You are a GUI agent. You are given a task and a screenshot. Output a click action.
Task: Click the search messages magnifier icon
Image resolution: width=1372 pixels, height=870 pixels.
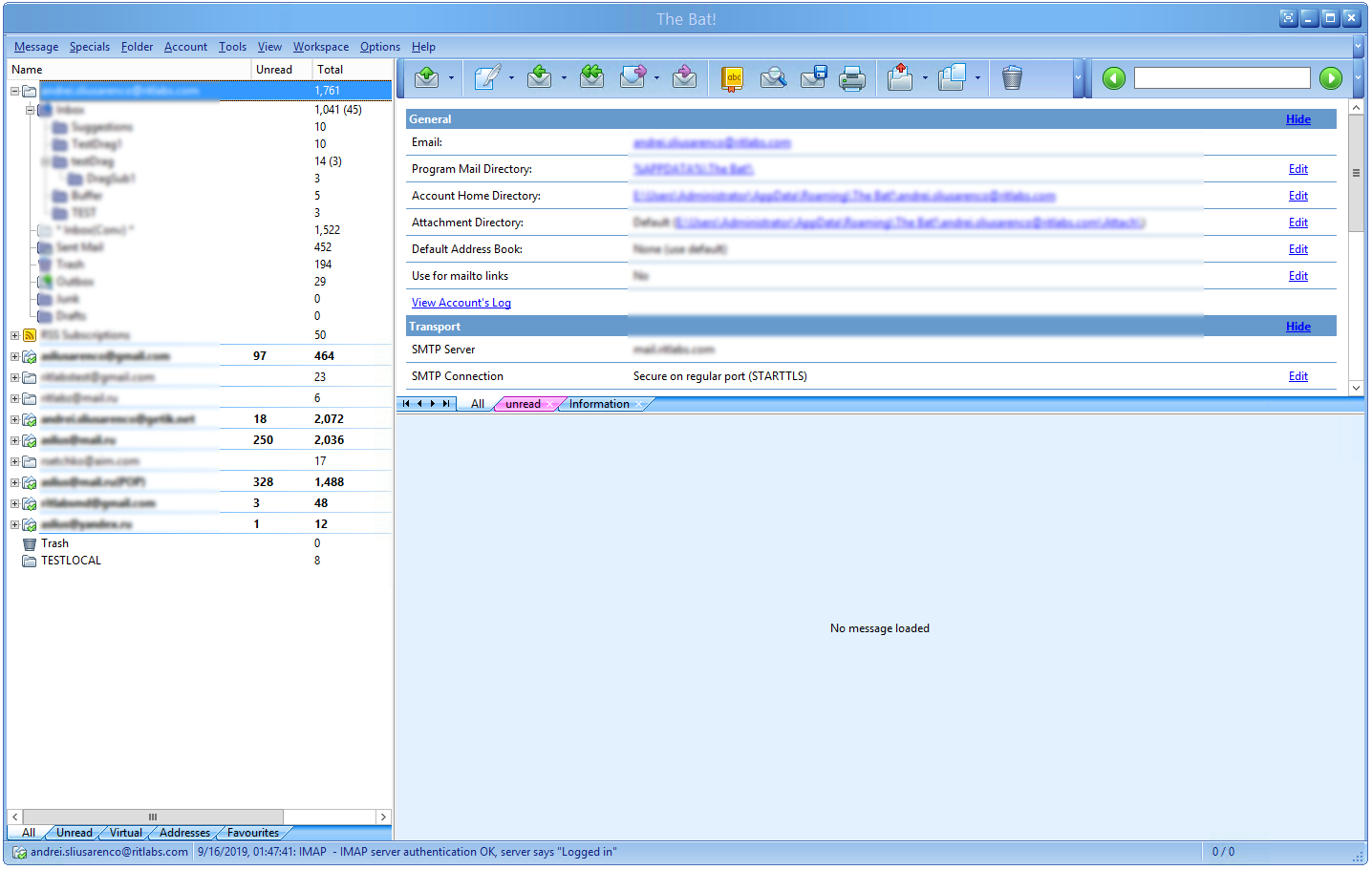tap(773, 78)
